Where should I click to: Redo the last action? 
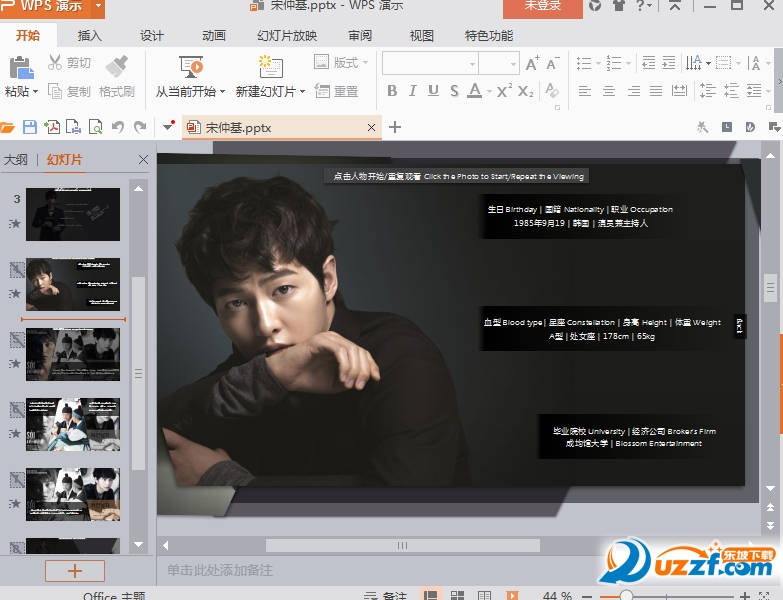[140, 127]
